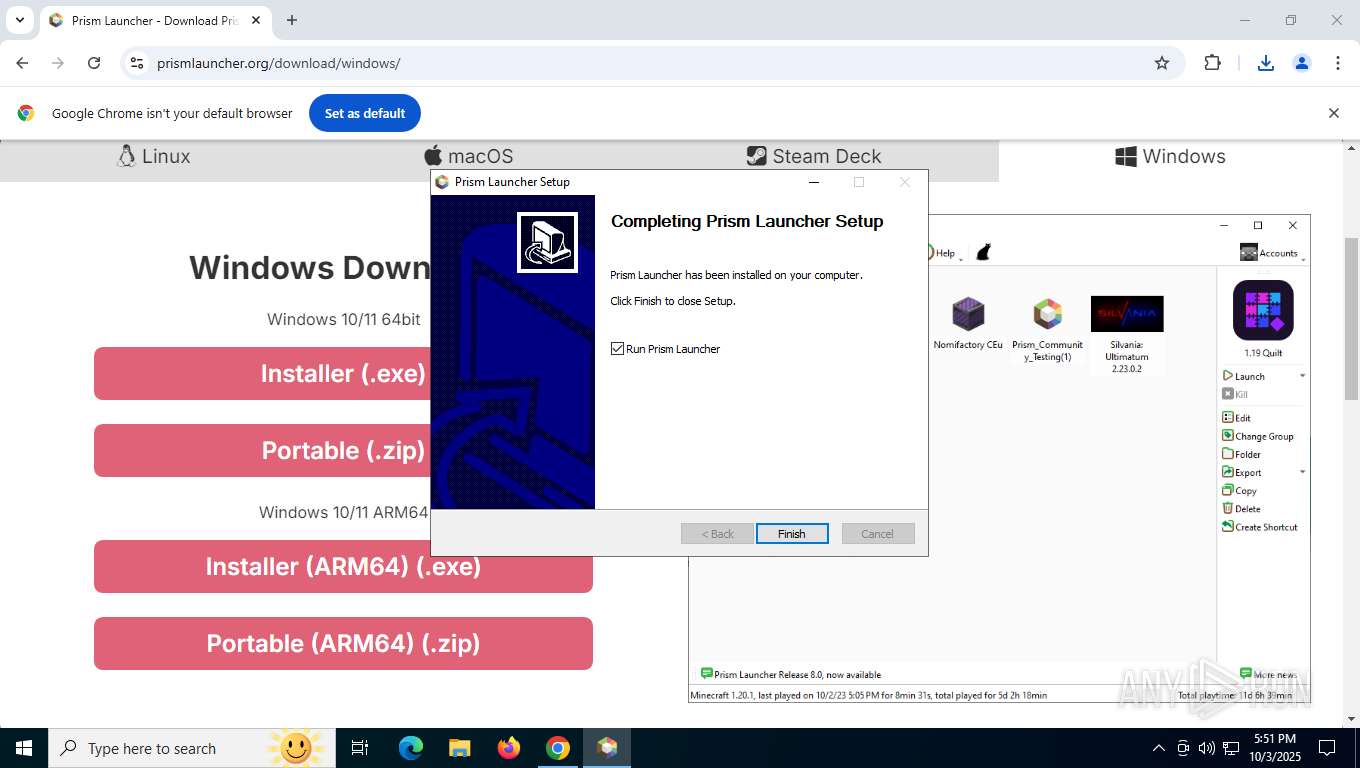Select the Windows tab
Viewport: 1360px width, 768px height.
1170,156
